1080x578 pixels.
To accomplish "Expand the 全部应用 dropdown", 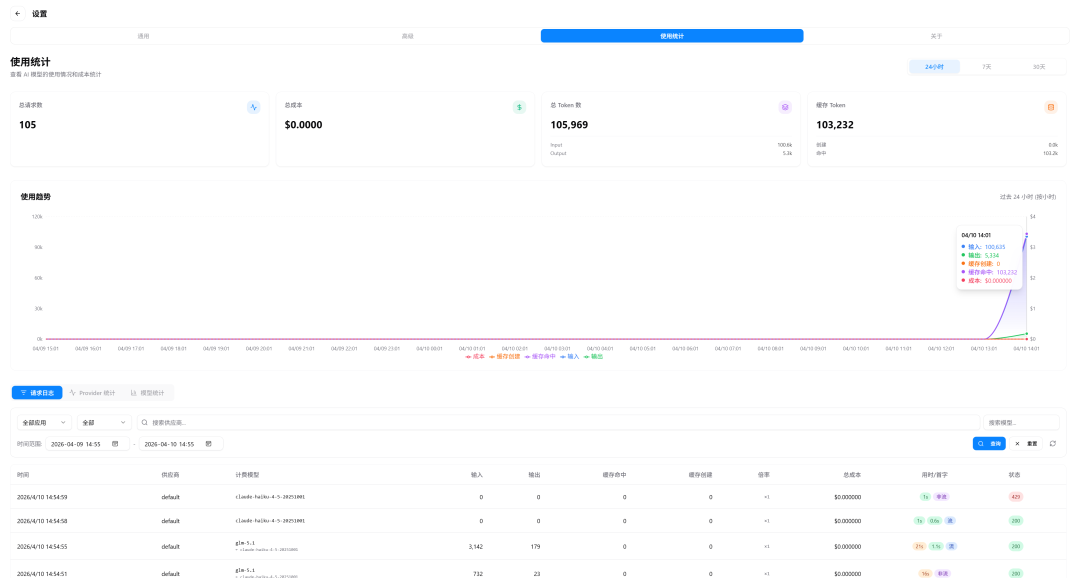I will 44,423.
